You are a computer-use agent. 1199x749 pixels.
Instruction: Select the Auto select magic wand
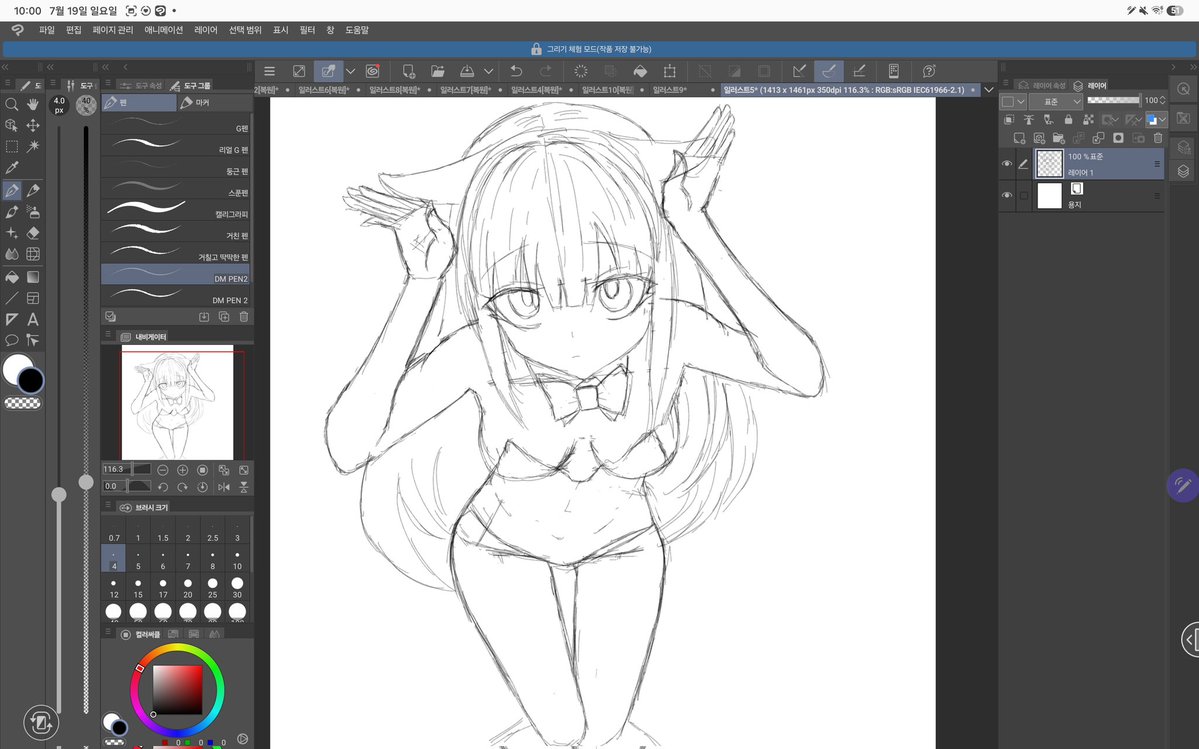coord(33,146)
